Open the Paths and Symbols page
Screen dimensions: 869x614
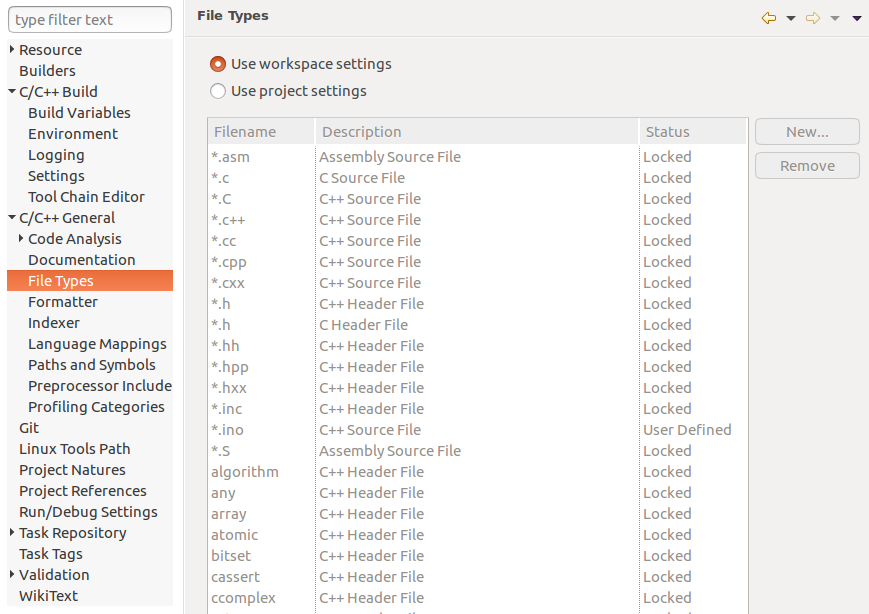click(x=92, y=365)
